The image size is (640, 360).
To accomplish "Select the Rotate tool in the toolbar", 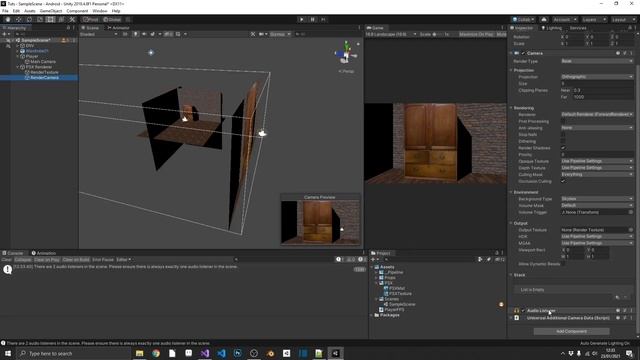I will (x=29, y=19).
